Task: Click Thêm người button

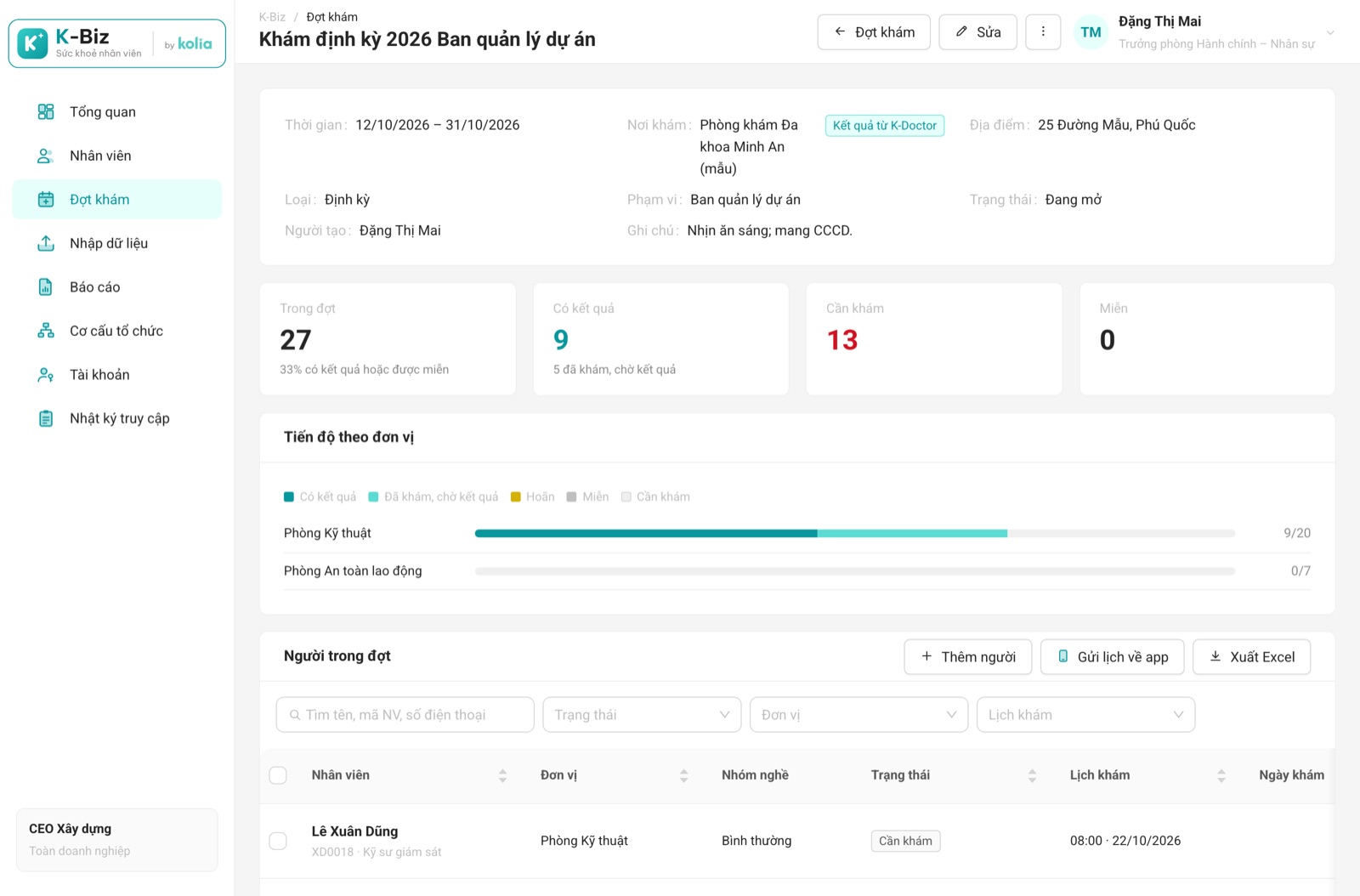Action: 967,657
